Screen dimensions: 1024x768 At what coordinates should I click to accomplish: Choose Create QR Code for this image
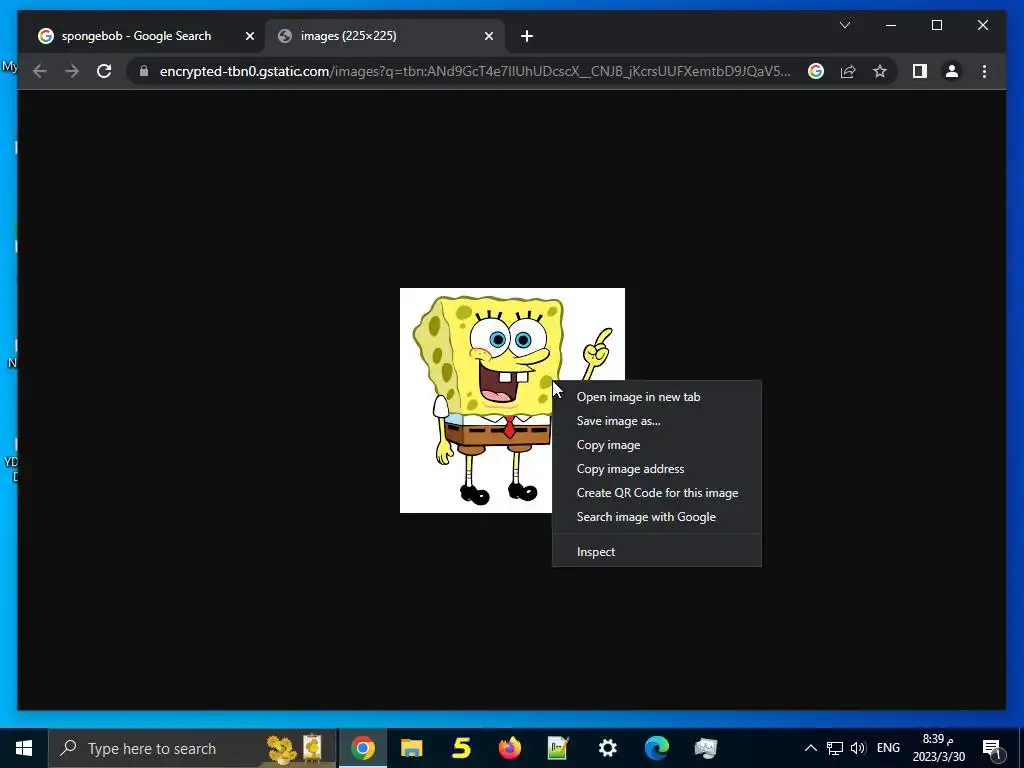pyautogui.click(x=656, y=493)
